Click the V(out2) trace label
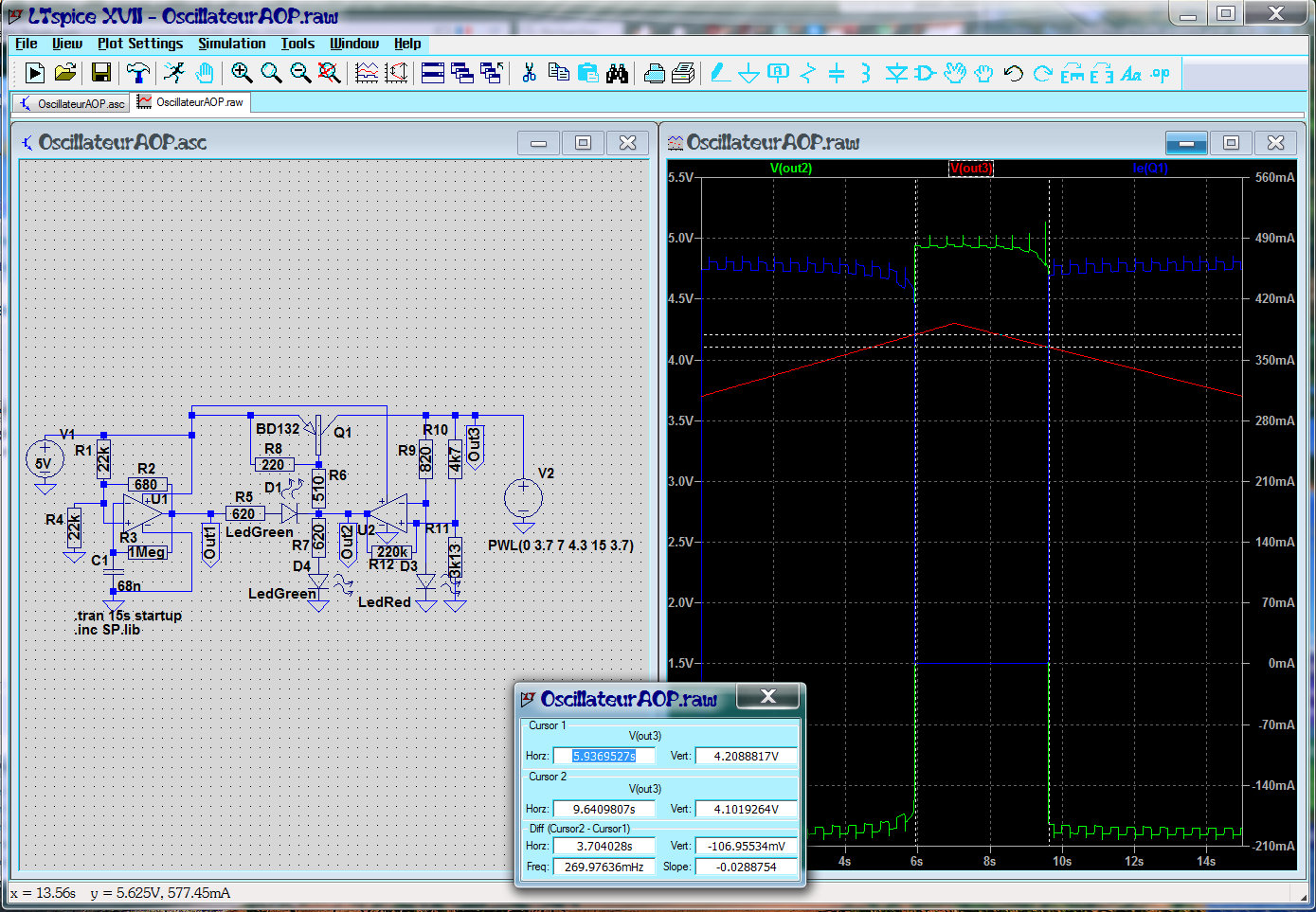 coord(791,169)
